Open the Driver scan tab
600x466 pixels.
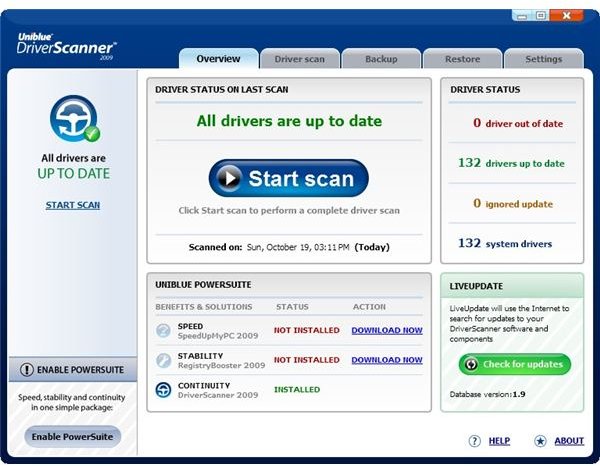(x=300, y=59)
